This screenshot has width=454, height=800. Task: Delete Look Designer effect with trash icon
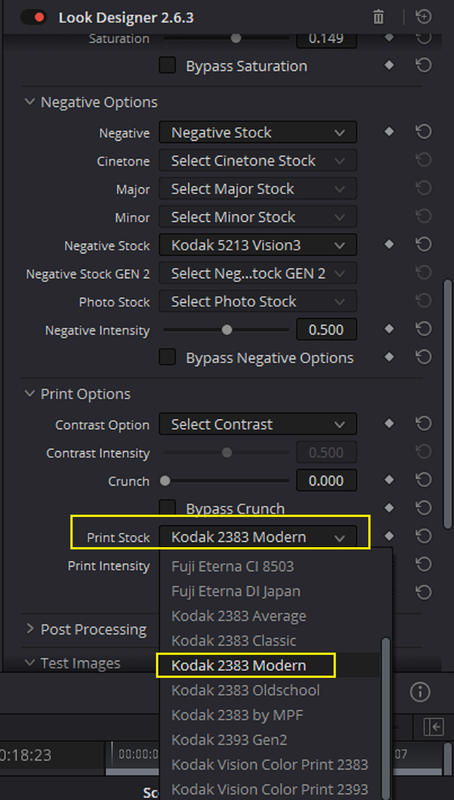click(x=378, y=17)
